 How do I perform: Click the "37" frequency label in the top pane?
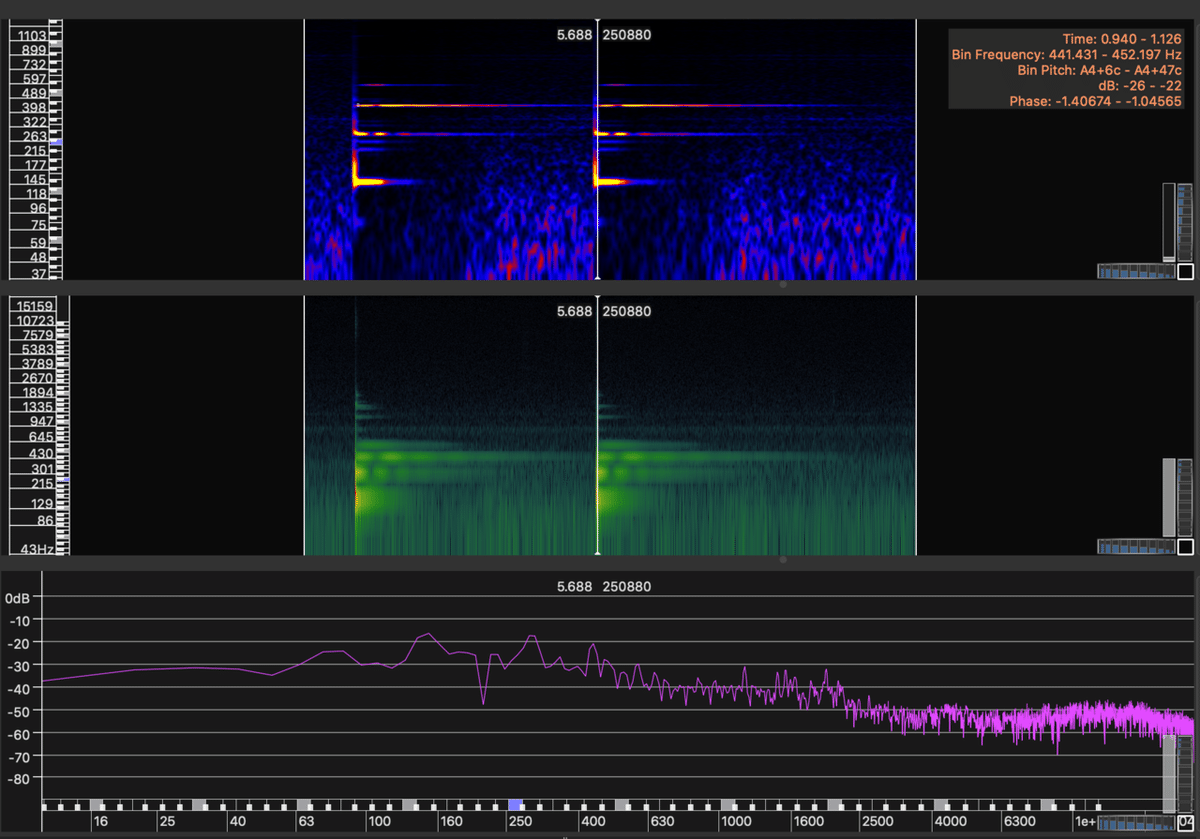[39, 273]
